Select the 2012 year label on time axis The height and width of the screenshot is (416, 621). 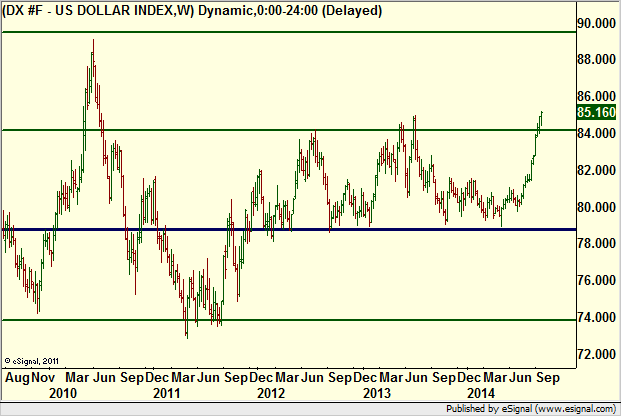click(271, 393)
